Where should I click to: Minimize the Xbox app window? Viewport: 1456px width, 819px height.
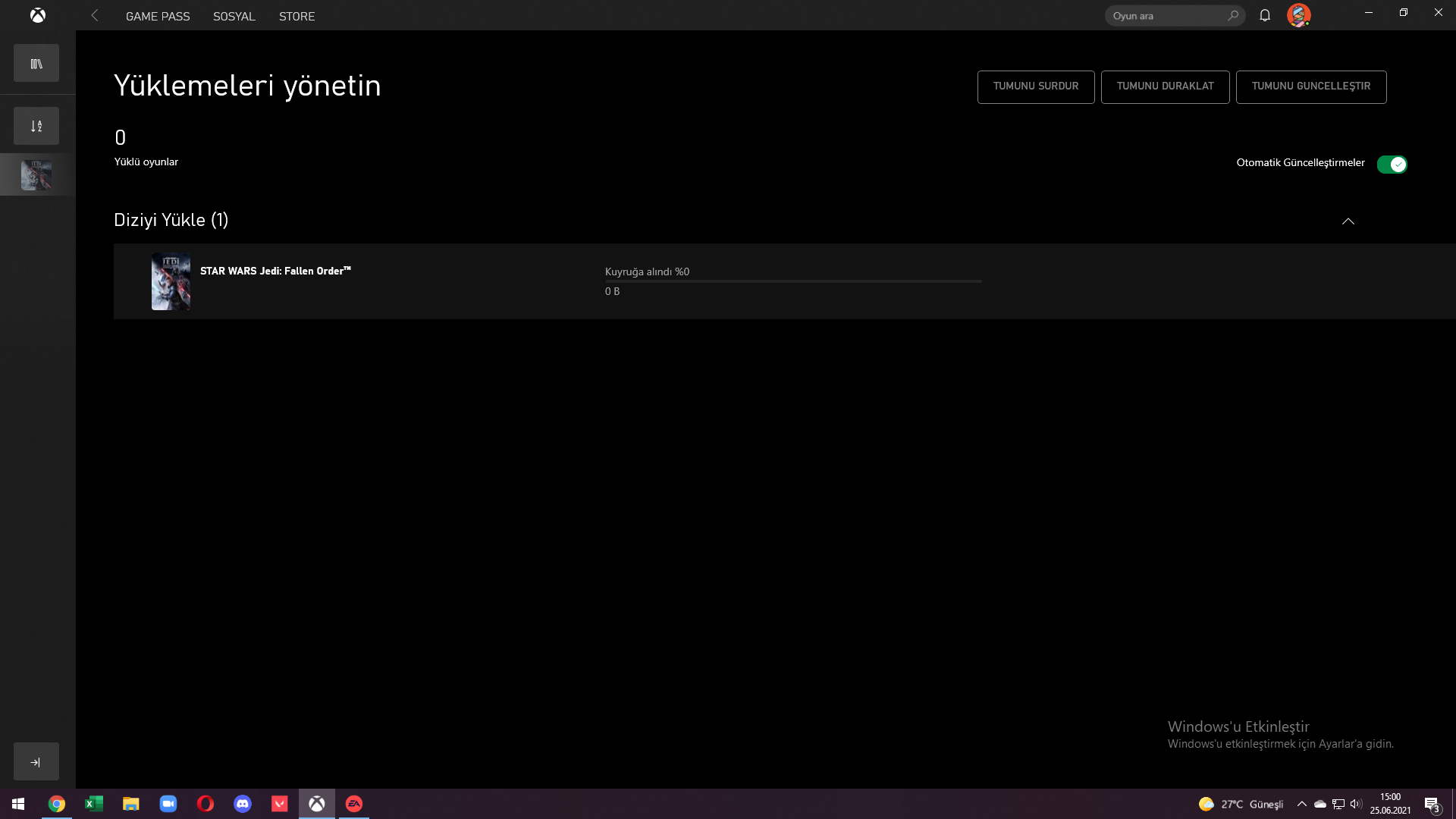(x=1369, y=13)
